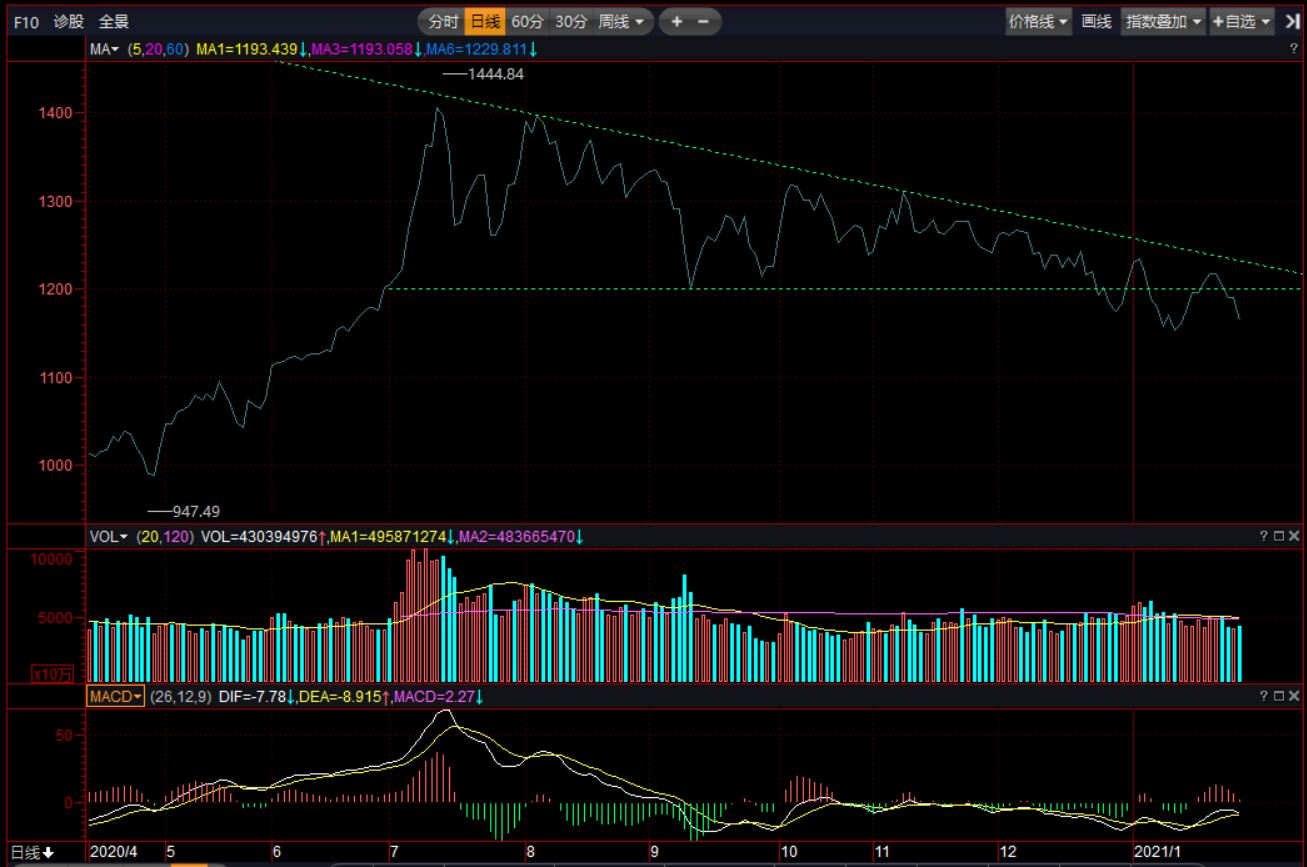Switch to the 全景 panorama view

pyautogui.click(x=113, y=21)
